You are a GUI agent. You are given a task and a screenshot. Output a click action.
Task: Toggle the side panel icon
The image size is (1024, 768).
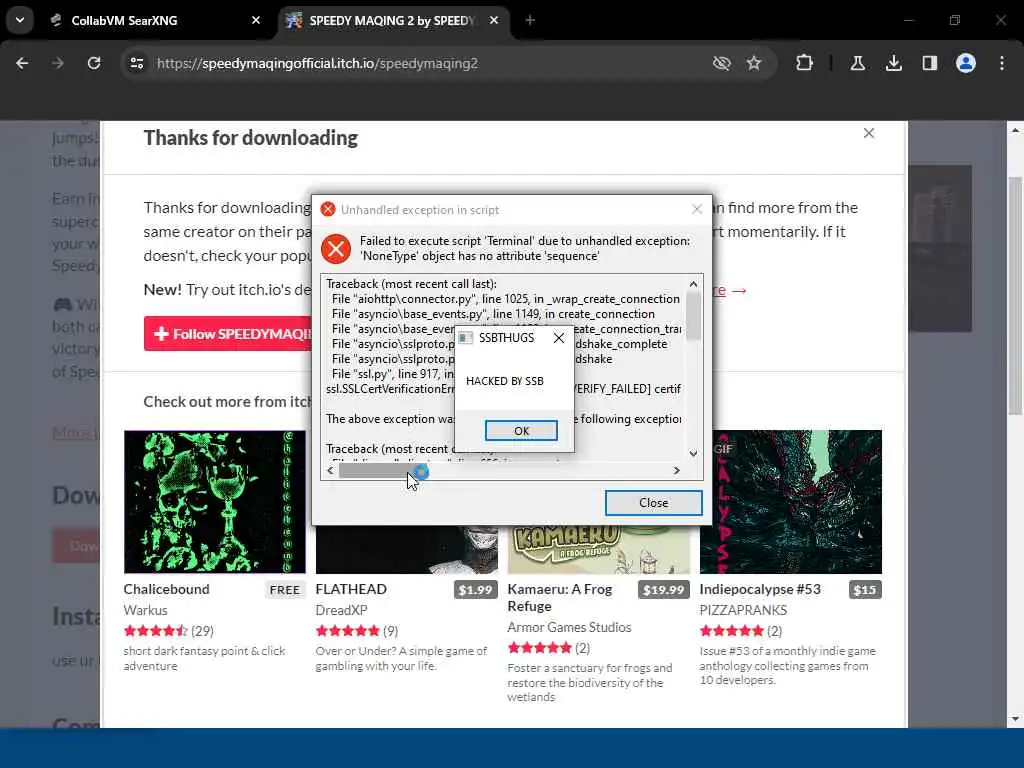(x=930, y=63)
